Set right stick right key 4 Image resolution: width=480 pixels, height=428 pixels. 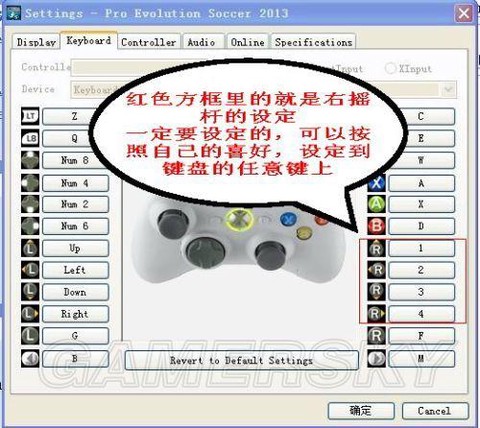(421, 314)
